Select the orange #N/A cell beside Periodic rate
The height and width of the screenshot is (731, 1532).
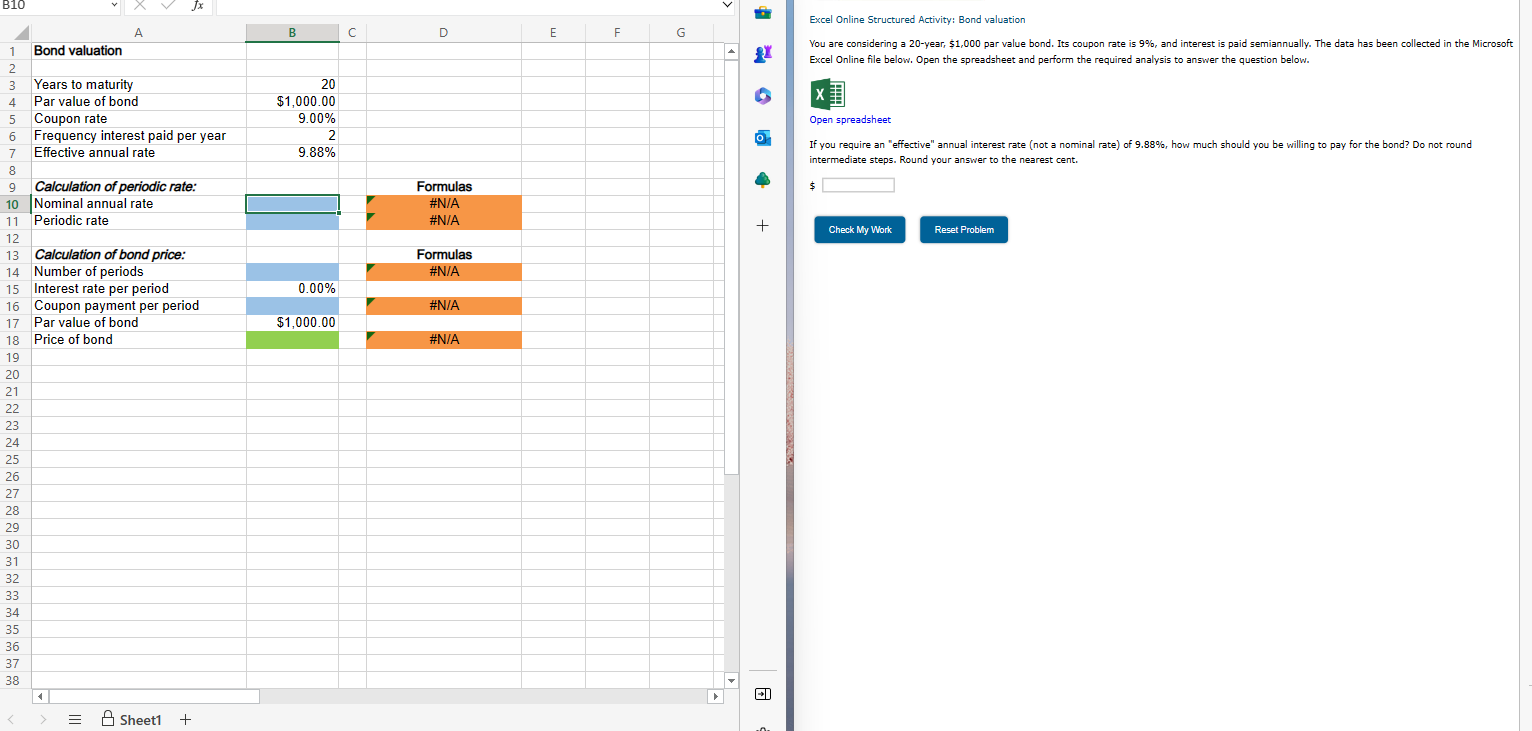(444, 221)
